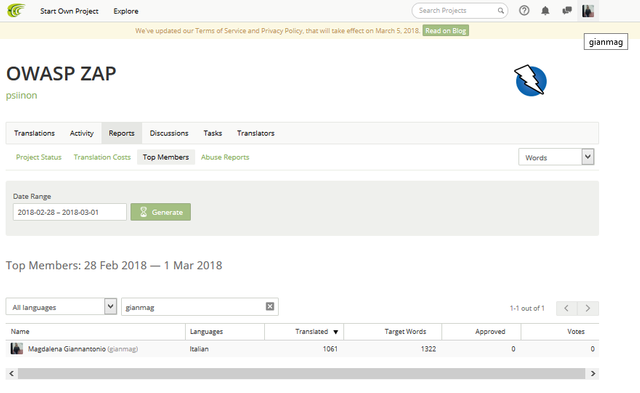This screenshot has height=393, width=640.
Task: Click Magdalena Giannantonio's avatar in table
Action: (17, 349)
